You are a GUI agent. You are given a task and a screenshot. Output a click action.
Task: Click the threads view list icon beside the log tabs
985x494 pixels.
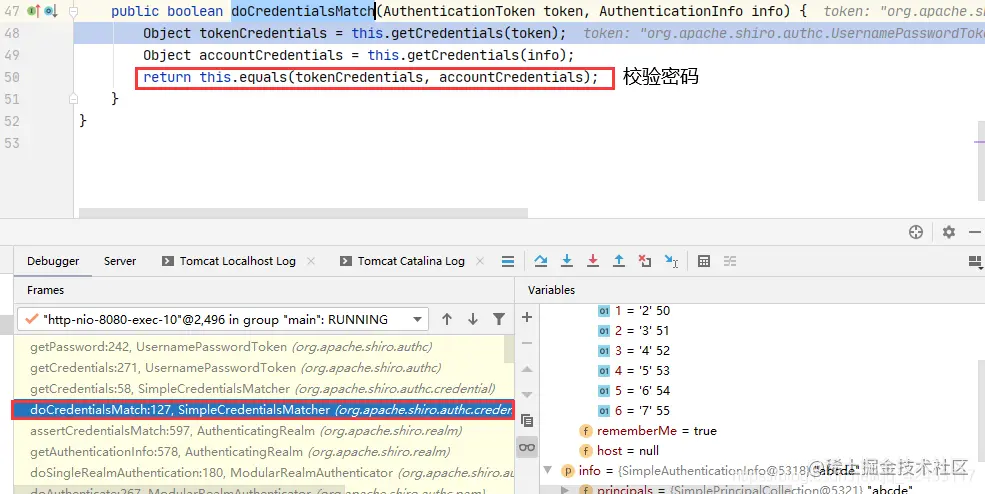tap(508, 261)
